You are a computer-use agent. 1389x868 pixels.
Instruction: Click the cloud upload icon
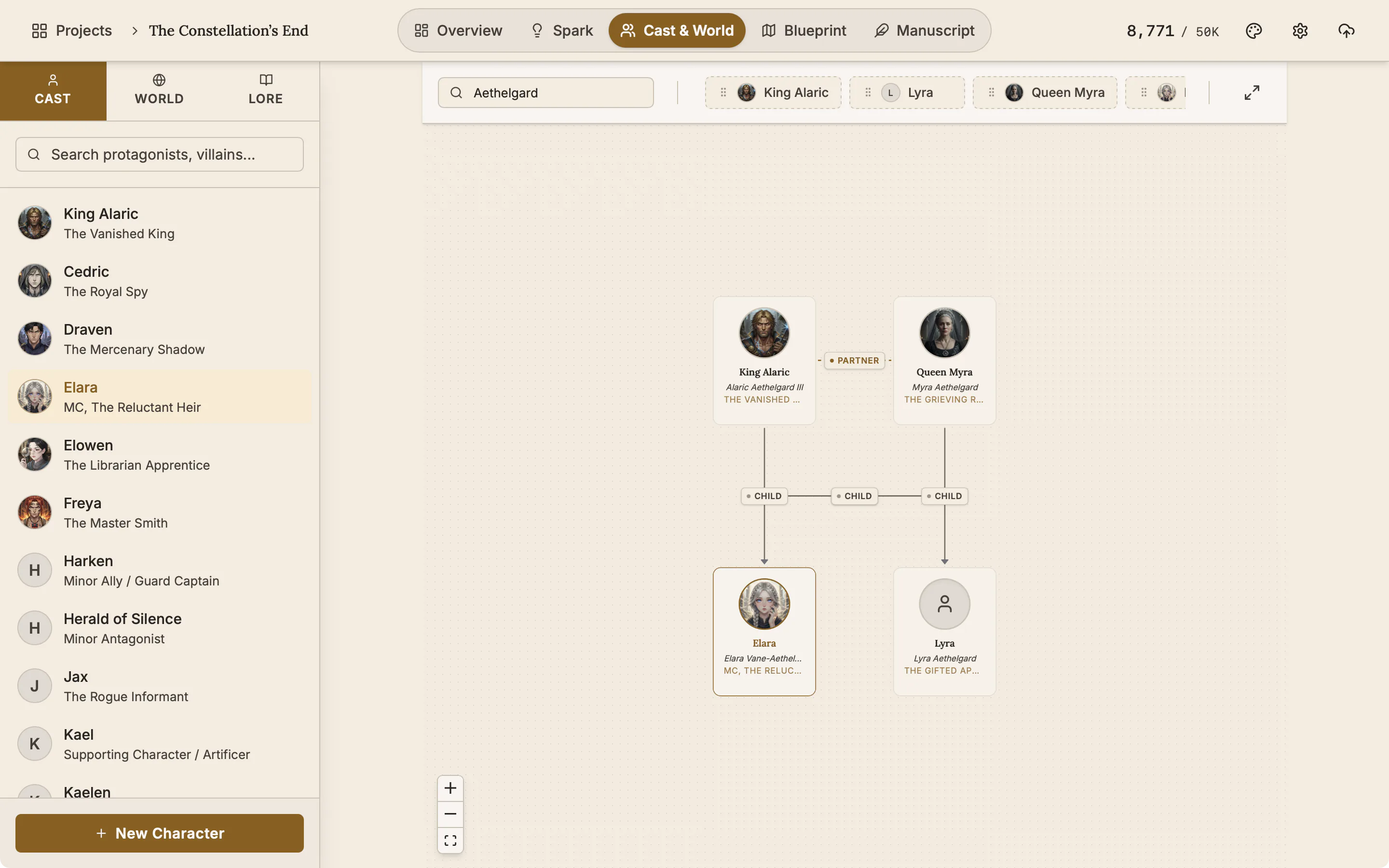(x=1346, y=30)
